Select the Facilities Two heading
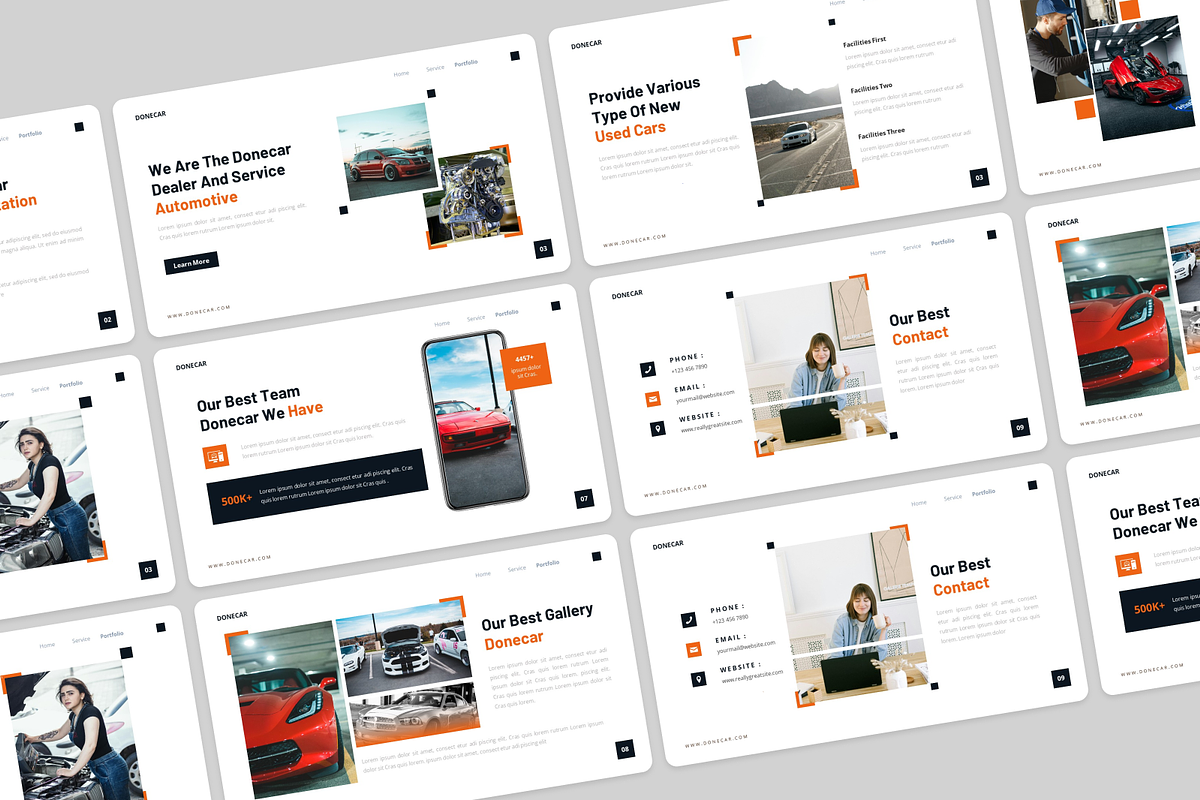The width and height of the screenshot is (1200, 800). [x=872, y=88]
